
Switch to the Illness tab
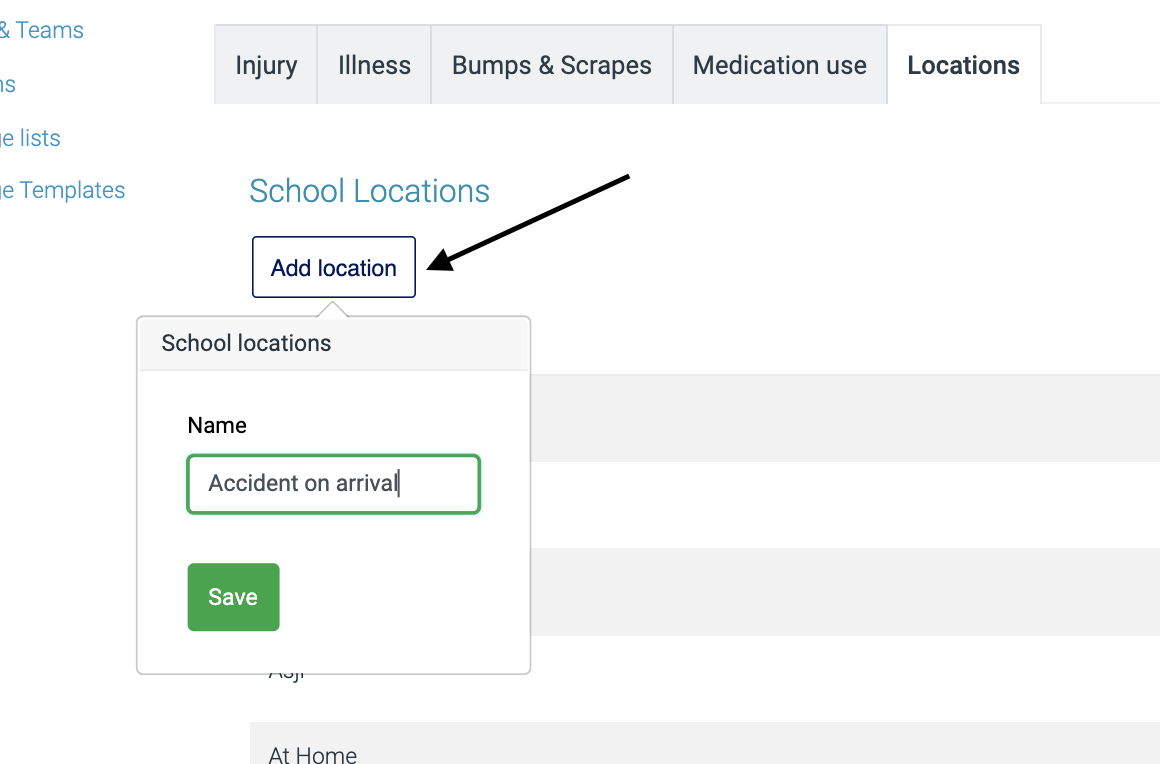(x=373, y=64)
